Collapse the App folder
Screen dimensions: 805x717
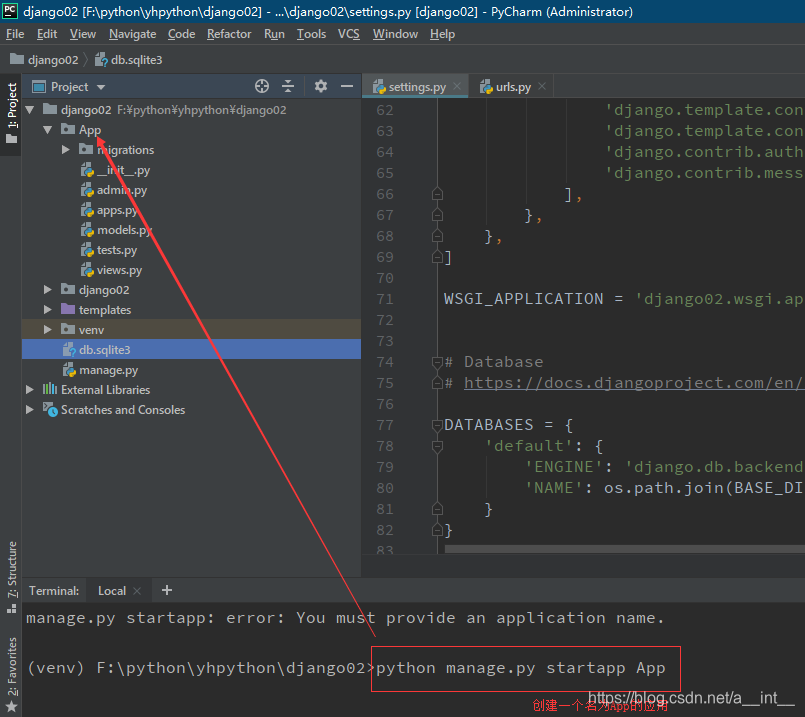[x=48, y=129]
